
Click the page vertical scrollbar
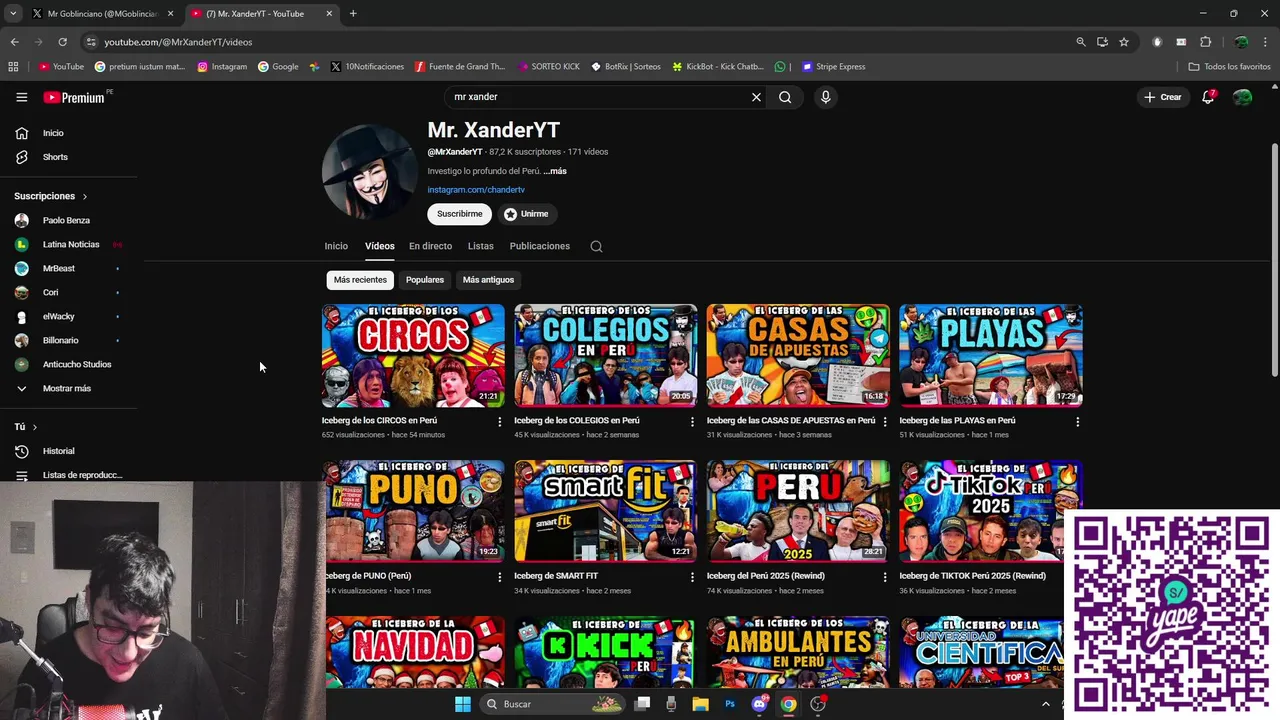pos(1274,260)
